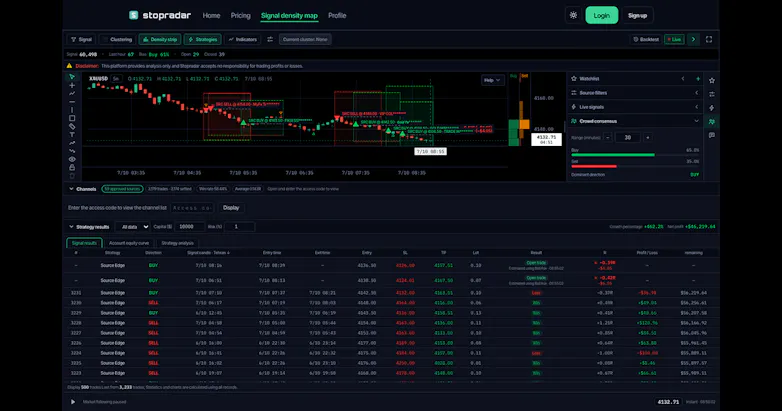Click the access code input field
The image size is (782, 411).
pyautogui.click(x=192, y=207)
